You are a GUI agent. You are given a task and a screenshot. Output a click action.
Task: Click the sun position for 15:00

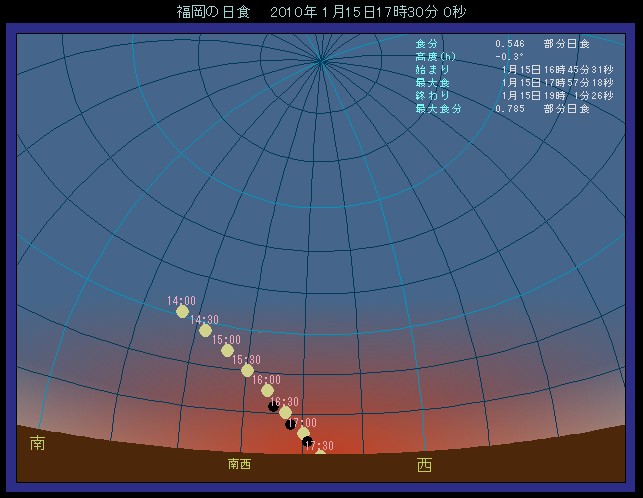227,350
